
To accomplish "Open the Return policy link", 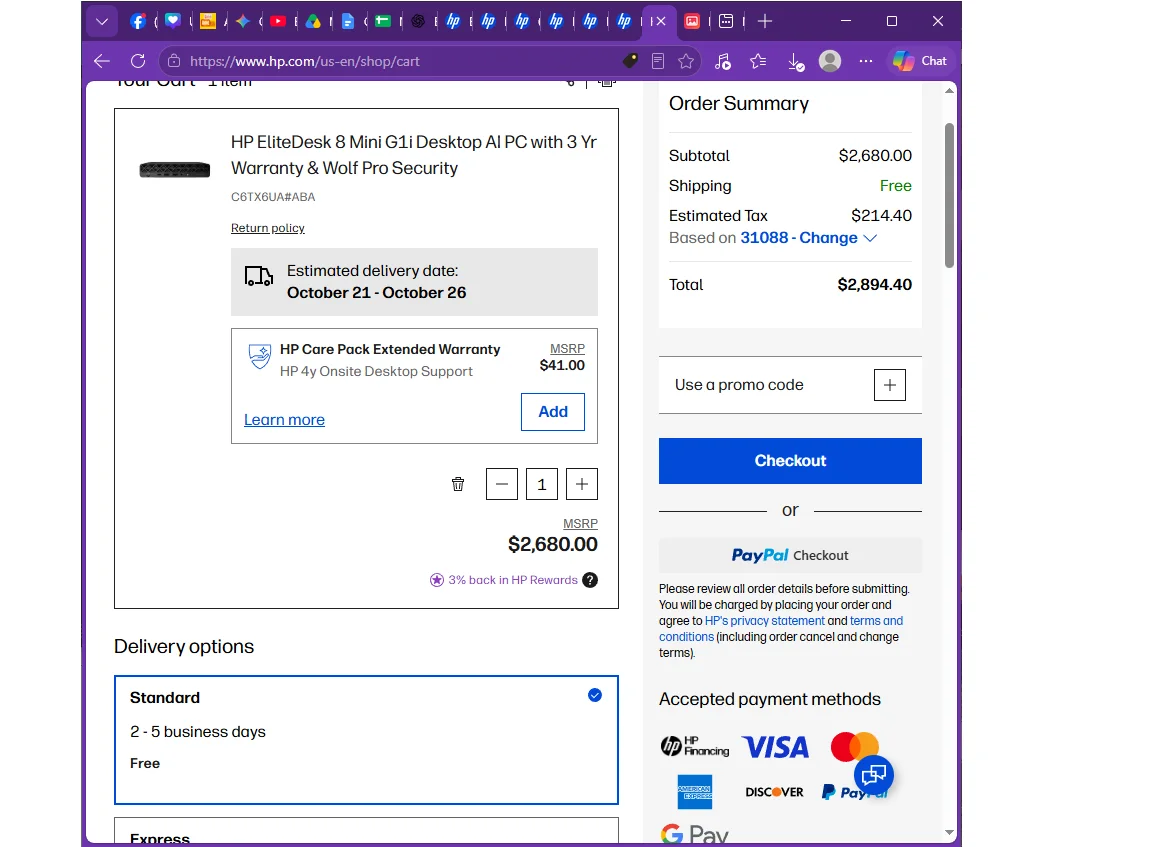I will (x=267, y=228).
